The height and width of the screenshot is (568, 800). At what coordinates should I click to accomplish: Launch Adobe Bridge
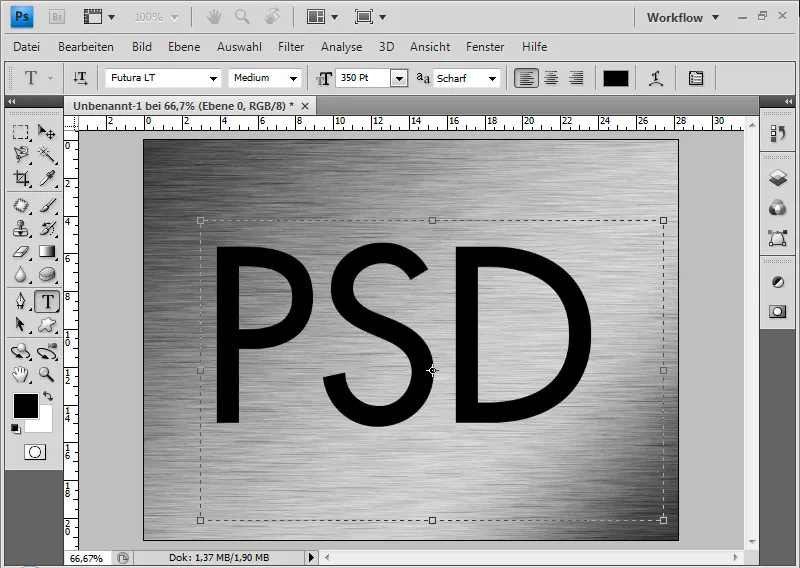pyautogui.click(x=57, y=17)
